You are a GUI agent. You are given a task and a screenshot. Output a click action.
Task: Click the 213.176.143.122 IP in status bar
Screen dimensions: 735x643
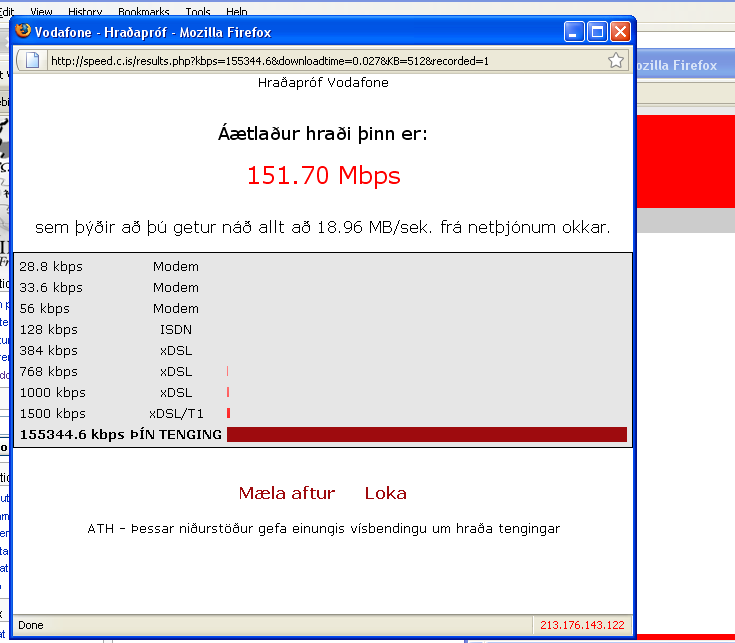tap(581, 625)
